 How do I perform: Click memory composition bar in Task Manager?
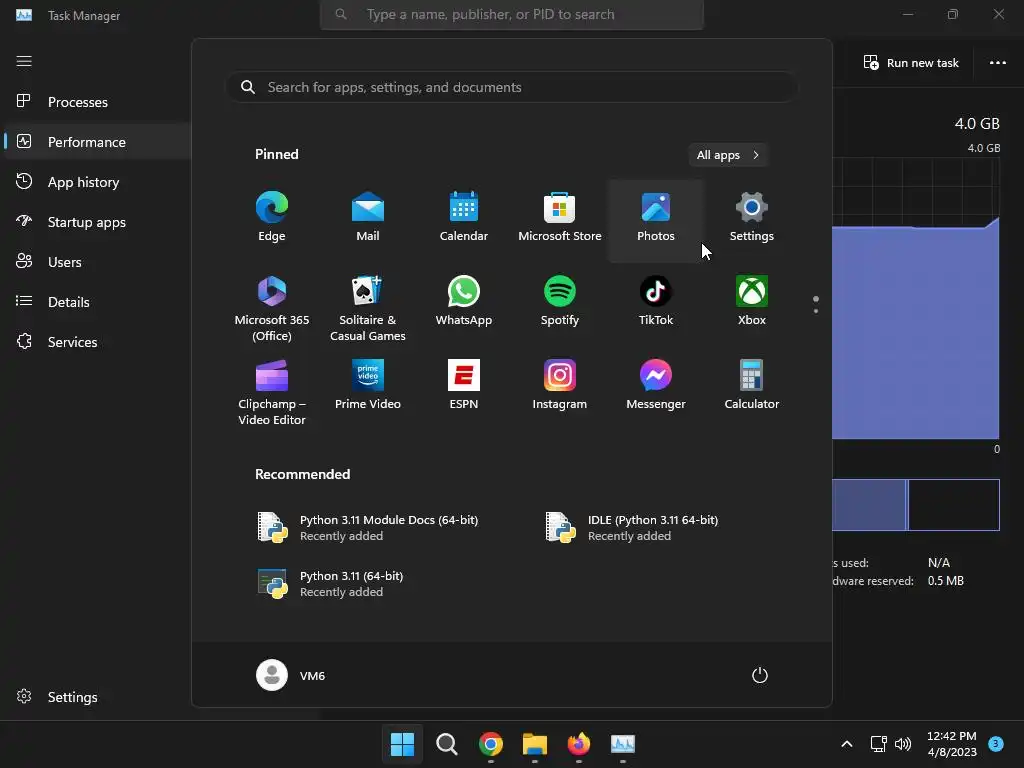(x=916, y=505)
